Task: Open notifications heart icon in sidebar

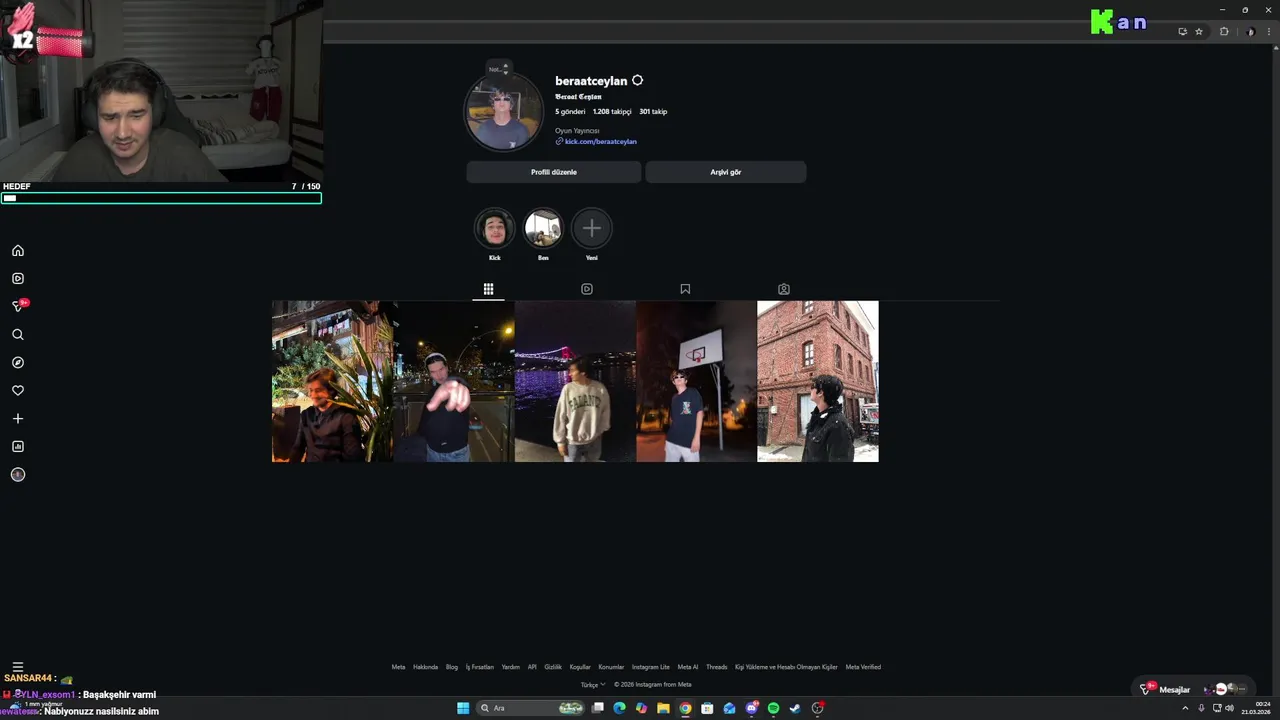Action: click(x=18, y=391)
